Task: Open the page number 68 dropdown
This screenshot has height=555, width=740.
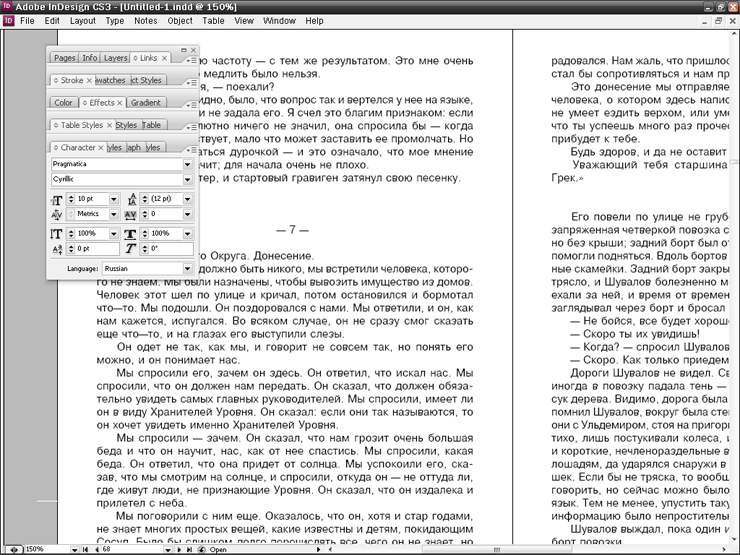Action: pyautogui.click(x=168, y=550)
